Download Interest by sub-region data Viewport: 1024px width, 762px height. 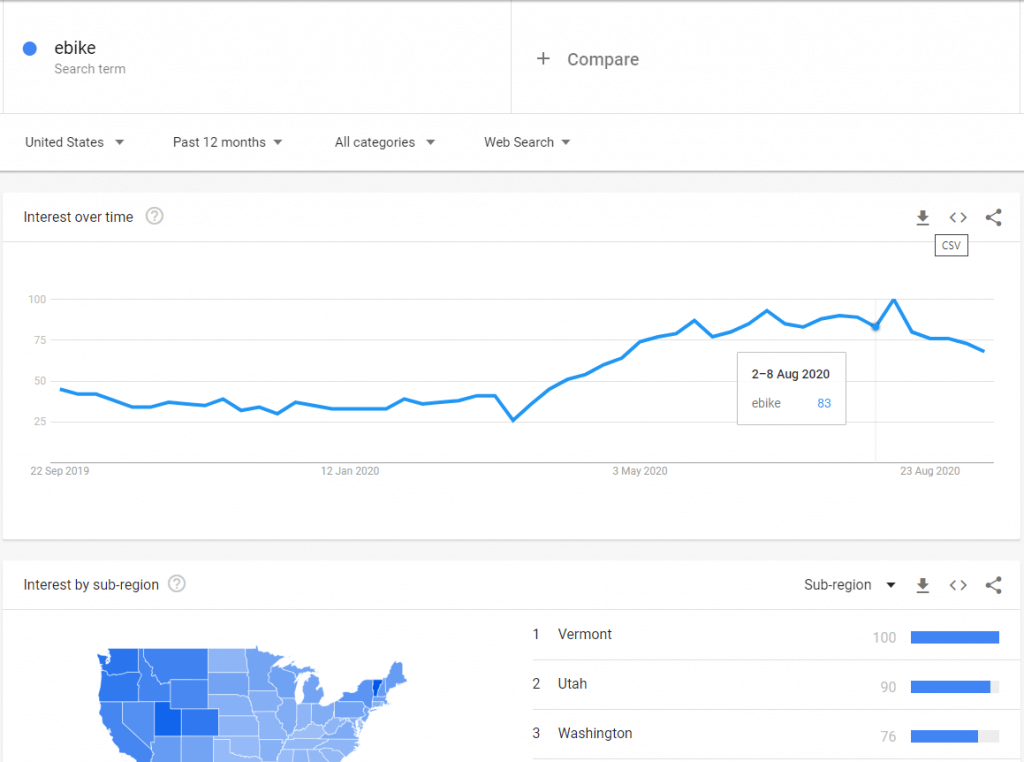923,585
